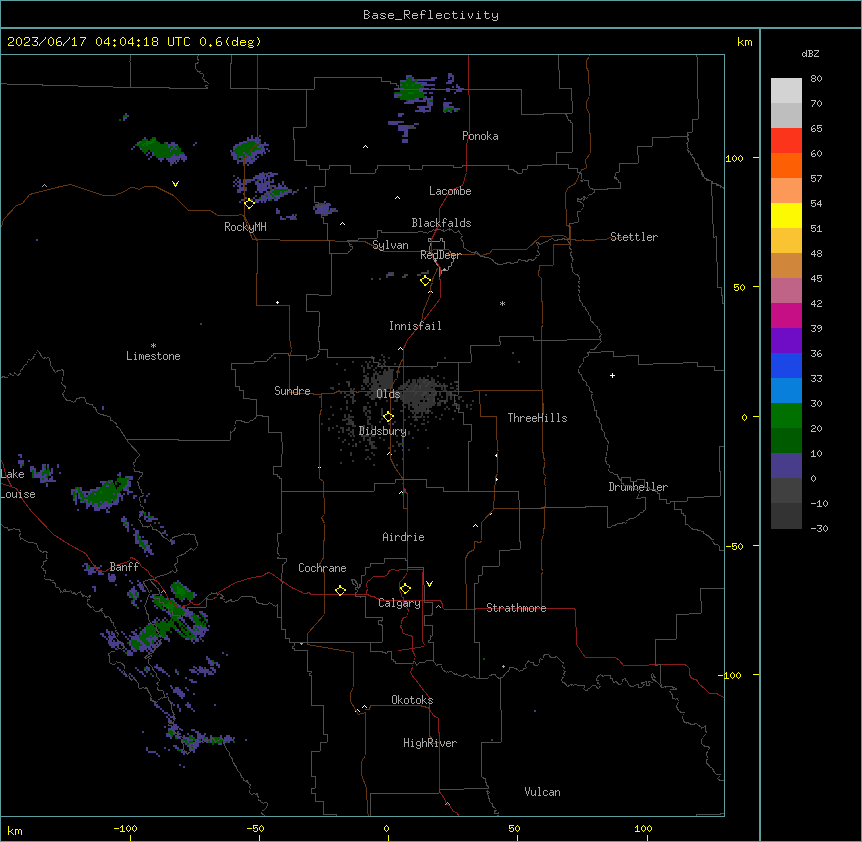862x842 pixels.
Task: Select the light gray 80 dBZ legend color
Action: pos(786,90)
